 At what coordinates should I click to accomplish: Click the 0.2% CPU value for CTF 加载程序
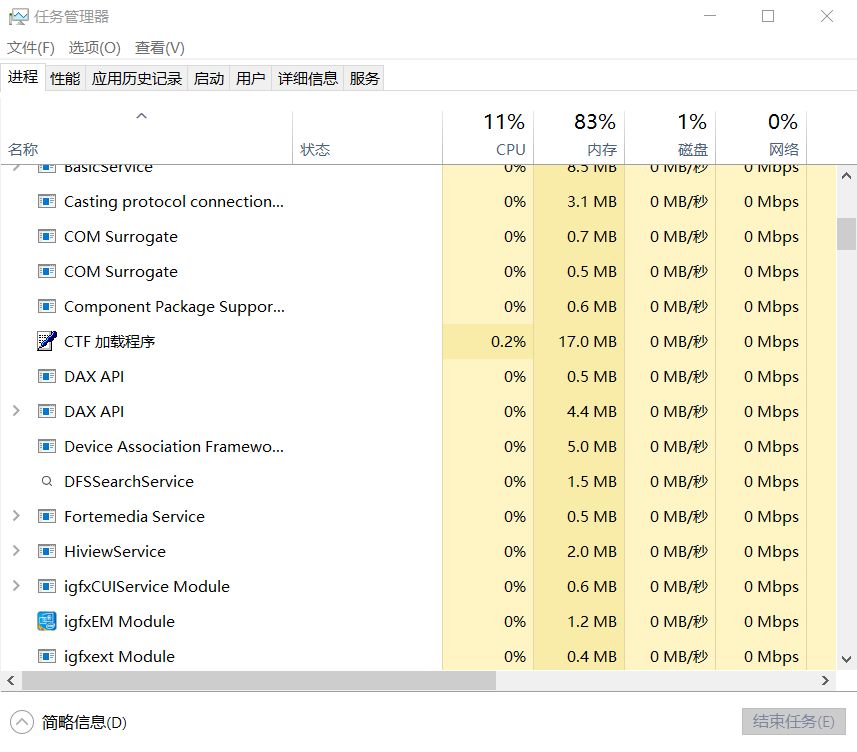(x=508, y=342)
